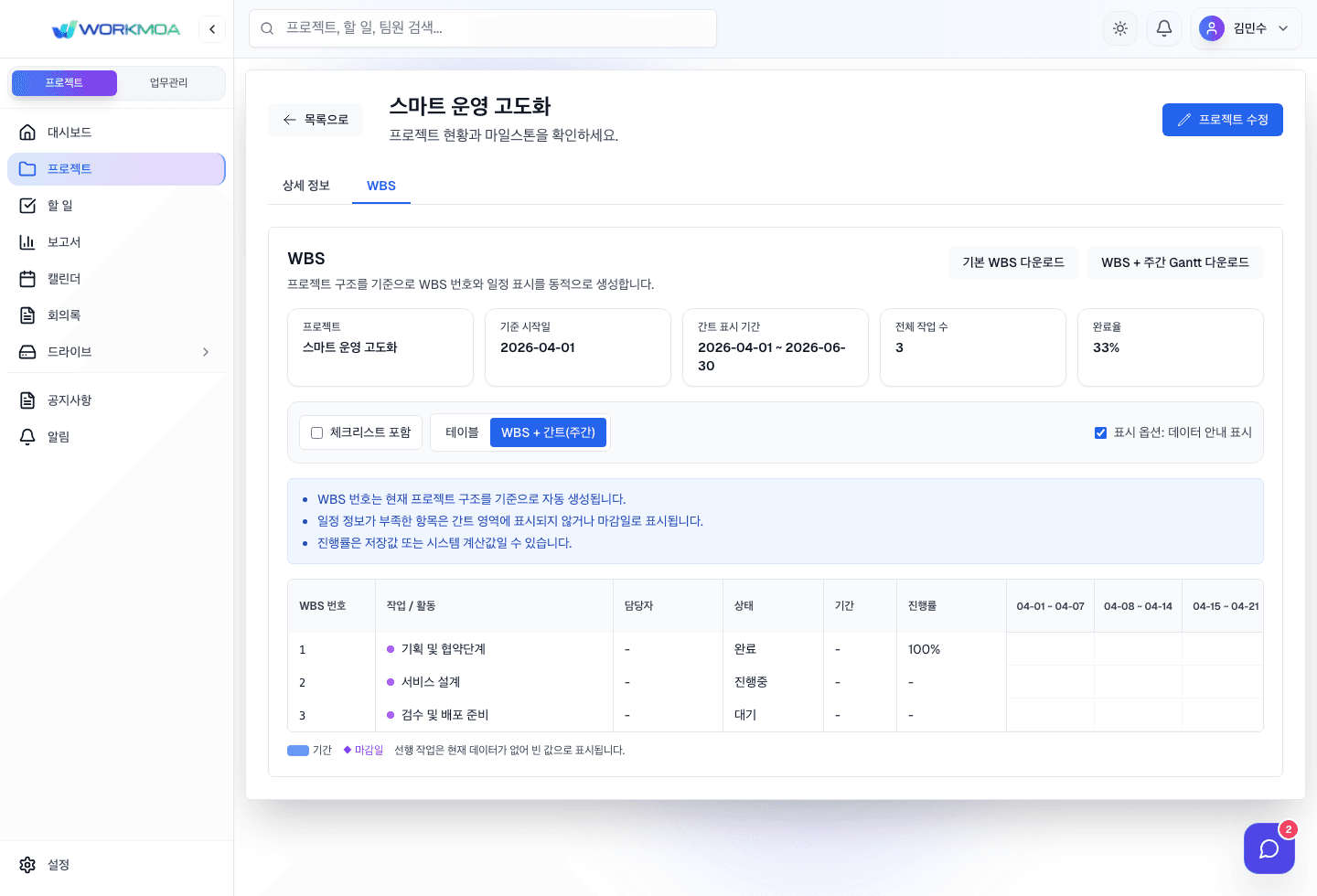Click WBS + 주간 Gantt 다운로드 button
Viewport: 1317px width, 896px height.
click(1175, 262)
